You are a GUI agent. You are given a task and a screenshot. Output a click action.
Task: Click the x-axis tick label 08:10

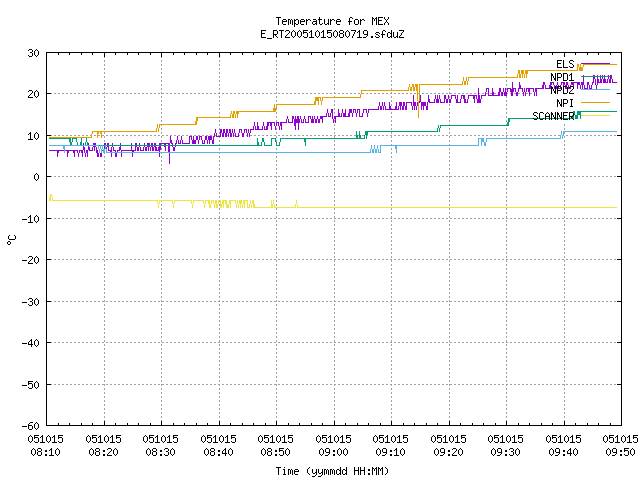point(46,452)
